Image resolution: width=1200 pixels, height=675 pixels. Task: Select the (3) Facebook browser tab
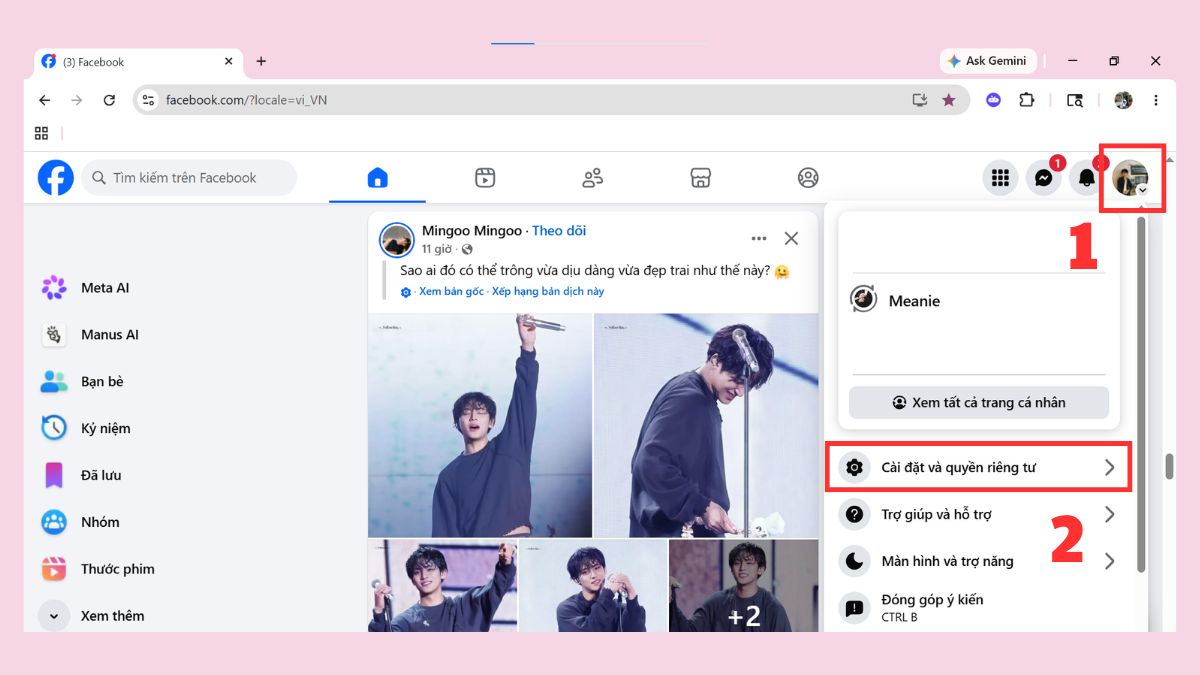pyautogui.click(x=139, y=61)
